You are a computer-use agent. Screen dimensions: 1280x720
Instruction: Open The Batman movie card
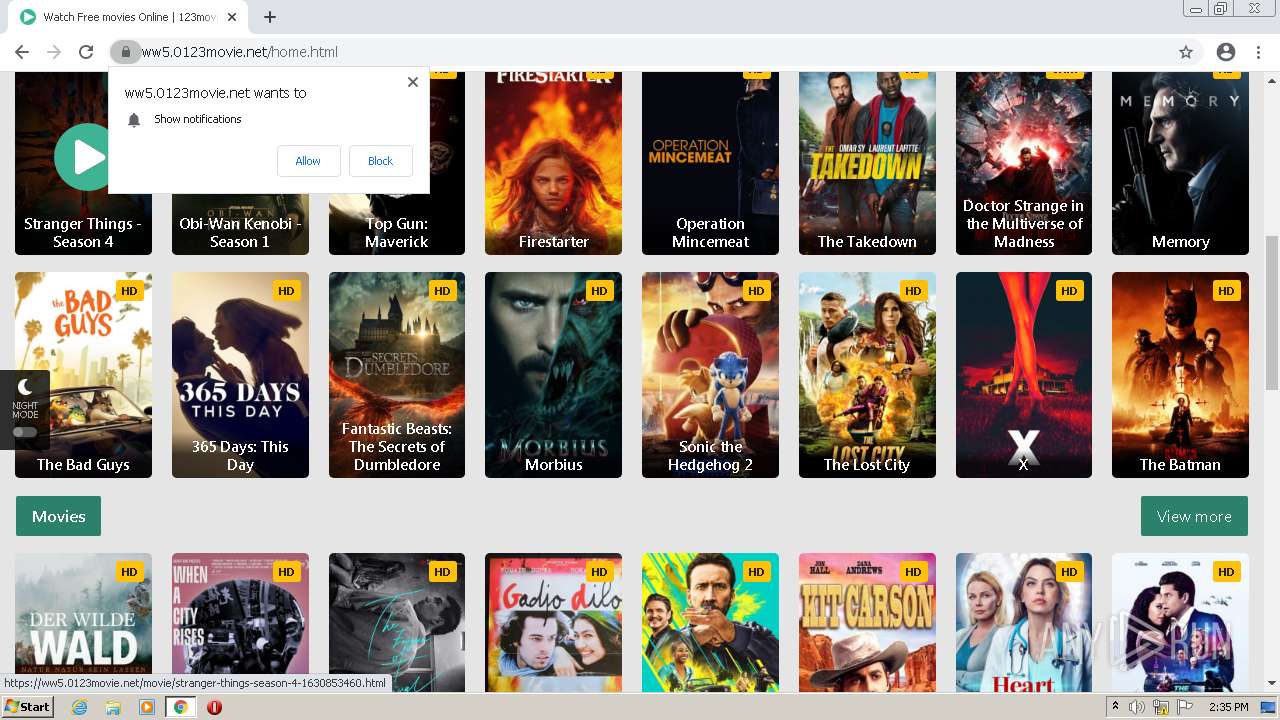(x=1180, y=375)
